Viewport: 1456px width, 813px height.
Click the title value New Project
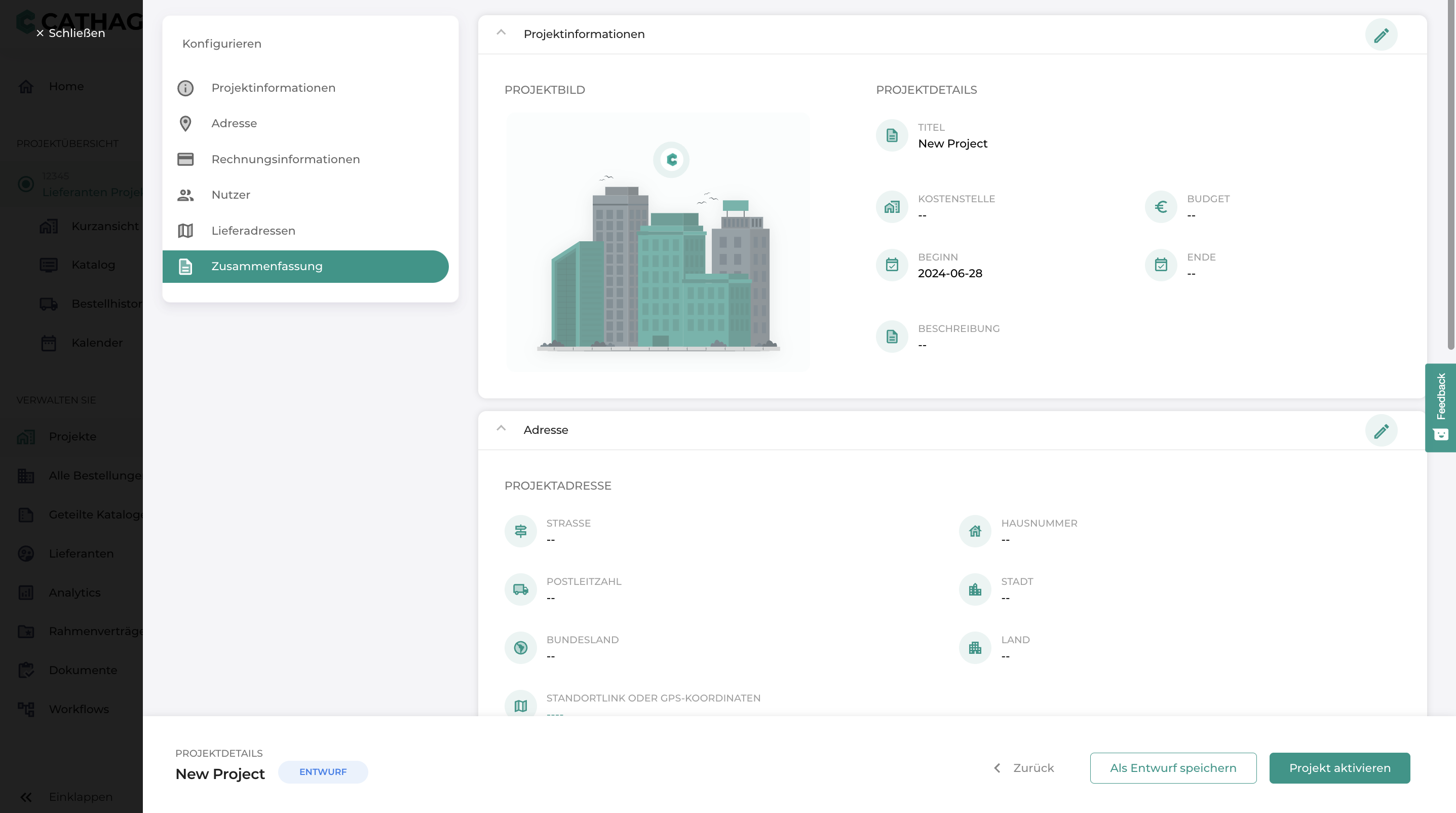(952, 143)
